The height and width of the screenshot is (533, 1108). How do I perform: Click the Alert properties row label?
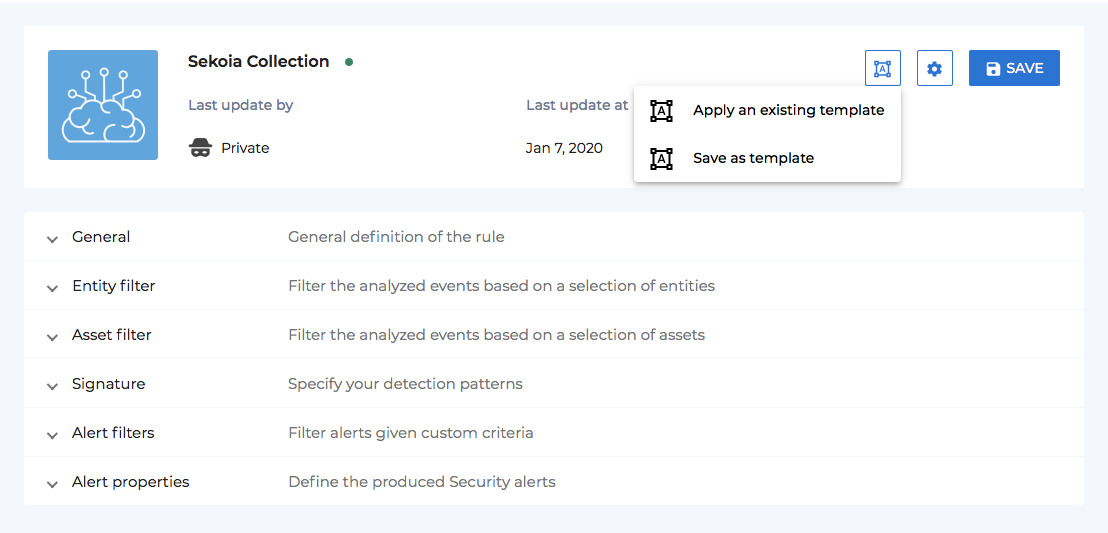tap(131, 482)
